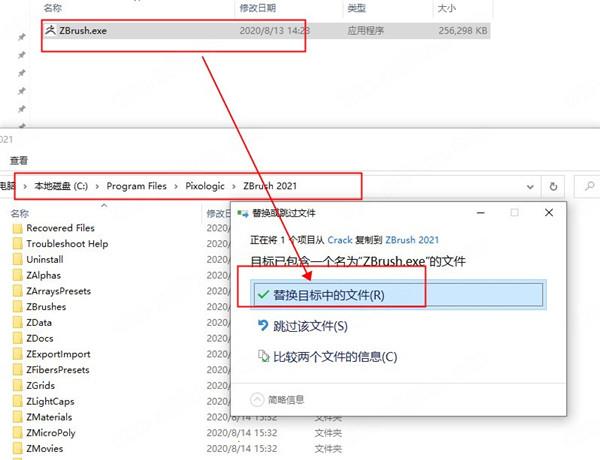
Task: Select the ZGrids folder
Action: [41, 385]
